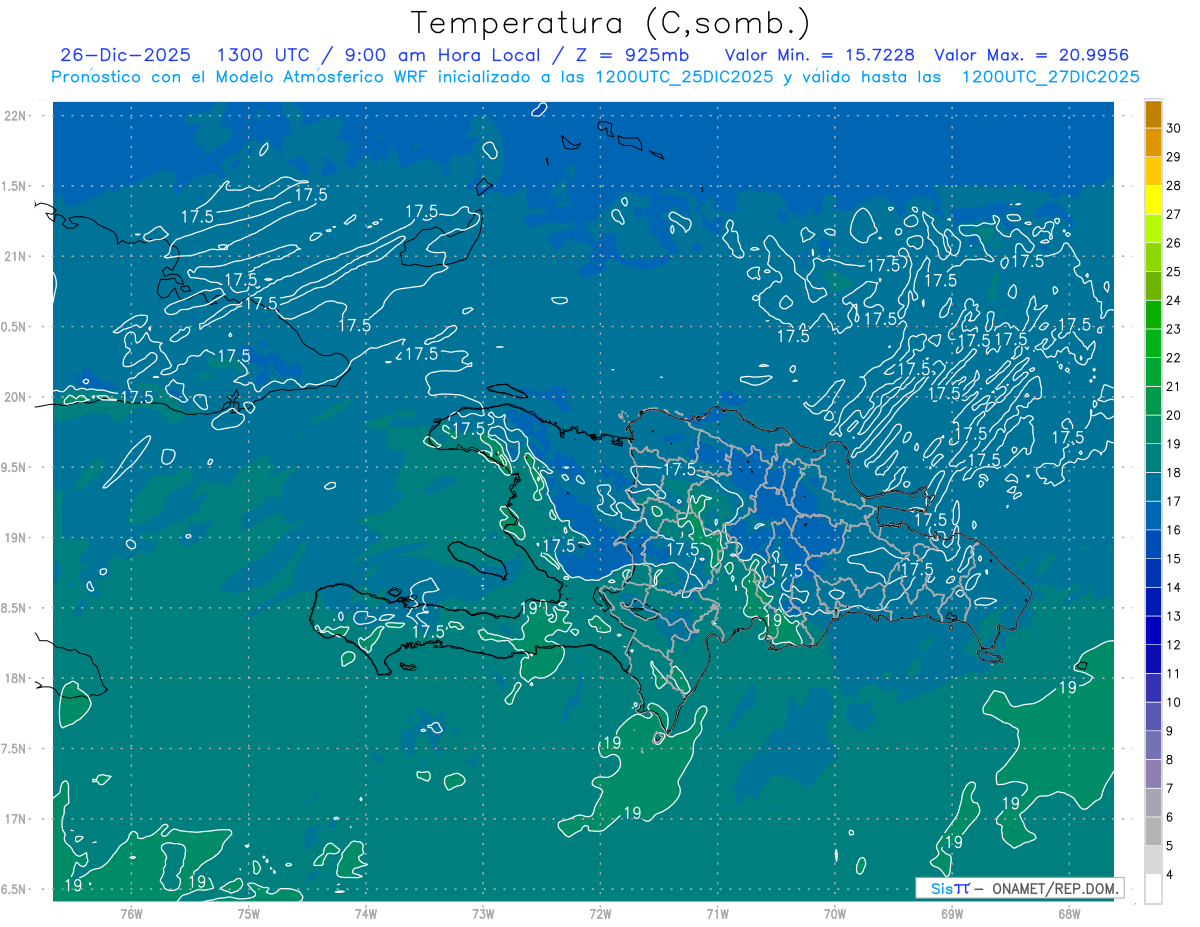Image resolution: width=1200 pixels, height=927 pixels.
Task: Click the "18" value on the color scale
Action: click(1174, 472)
